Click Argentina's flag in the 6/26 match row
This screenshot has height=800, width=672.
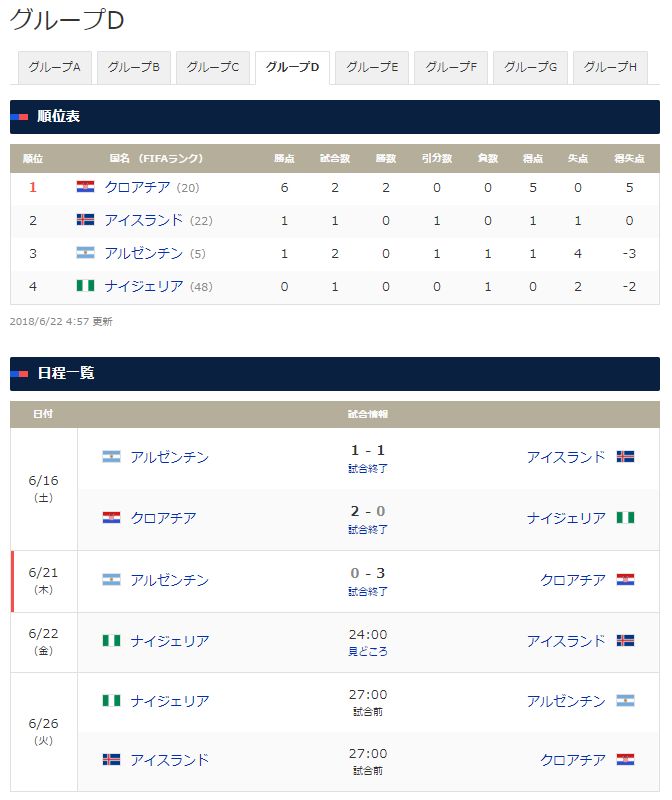pyautogui.click(x=625, y=701)
